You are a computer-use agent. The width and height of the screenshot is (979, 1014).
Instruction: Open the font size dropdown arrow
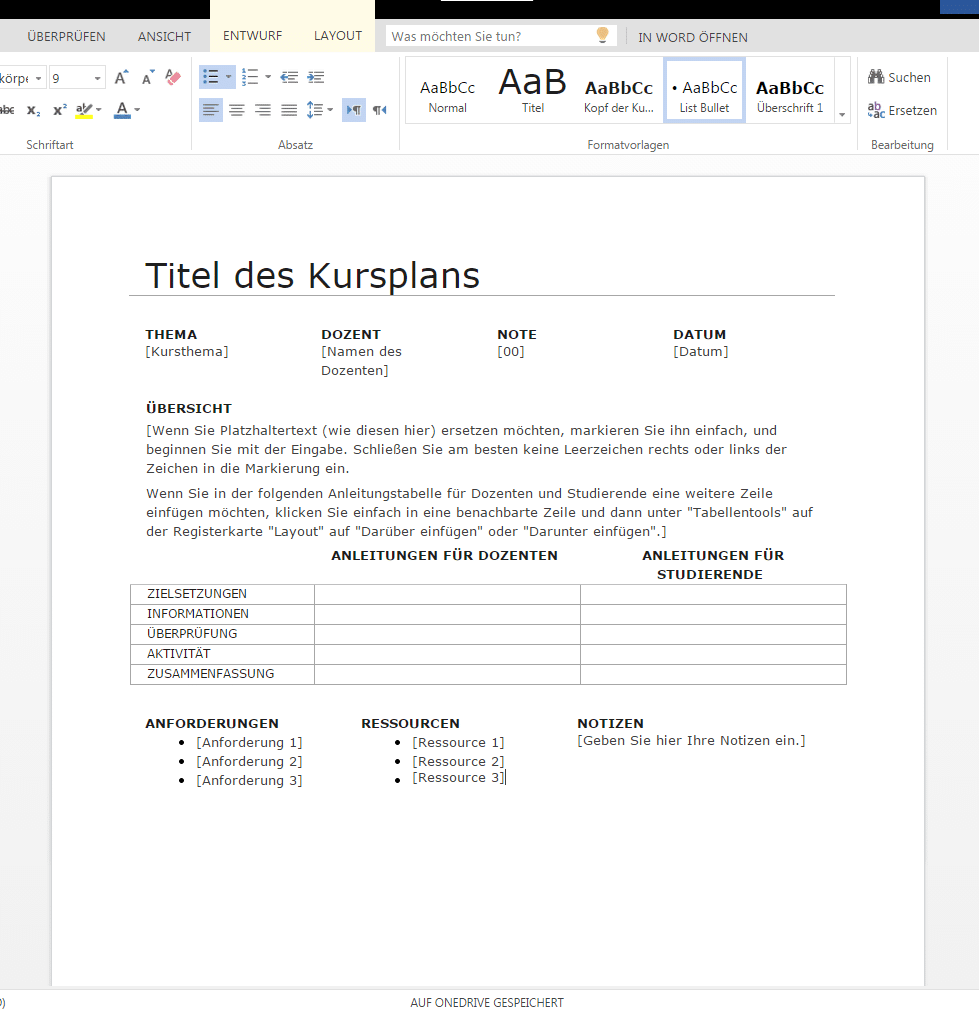pos(98,78)
